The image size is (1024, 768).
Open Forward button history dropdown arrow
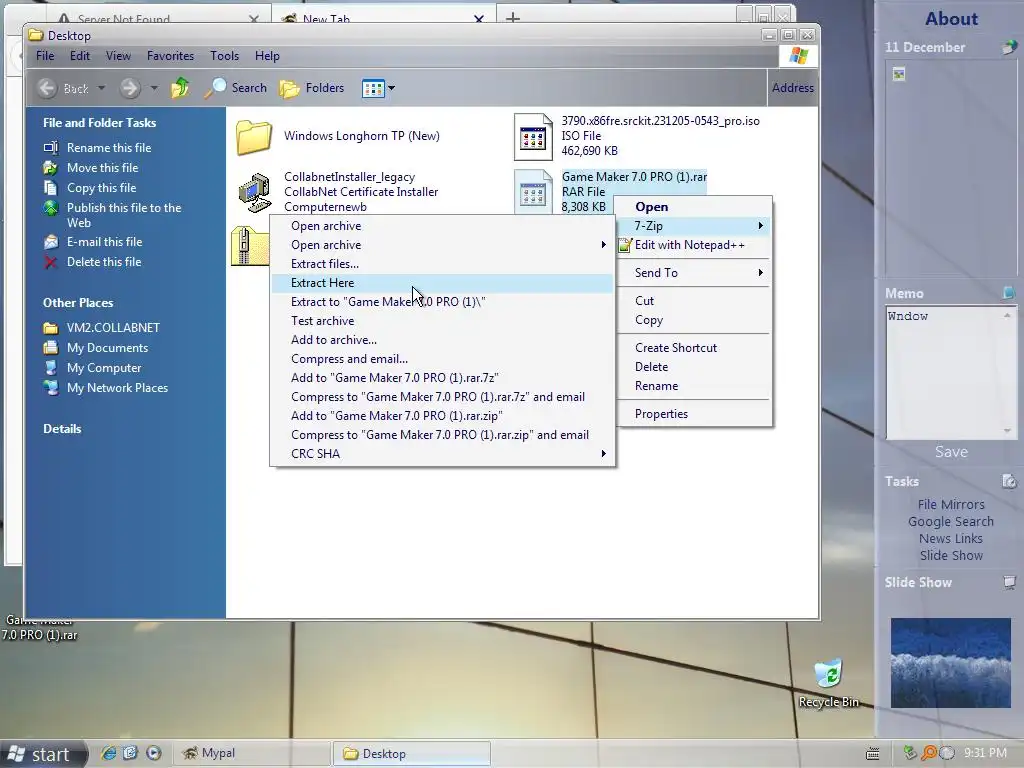(x=154, y=88)
